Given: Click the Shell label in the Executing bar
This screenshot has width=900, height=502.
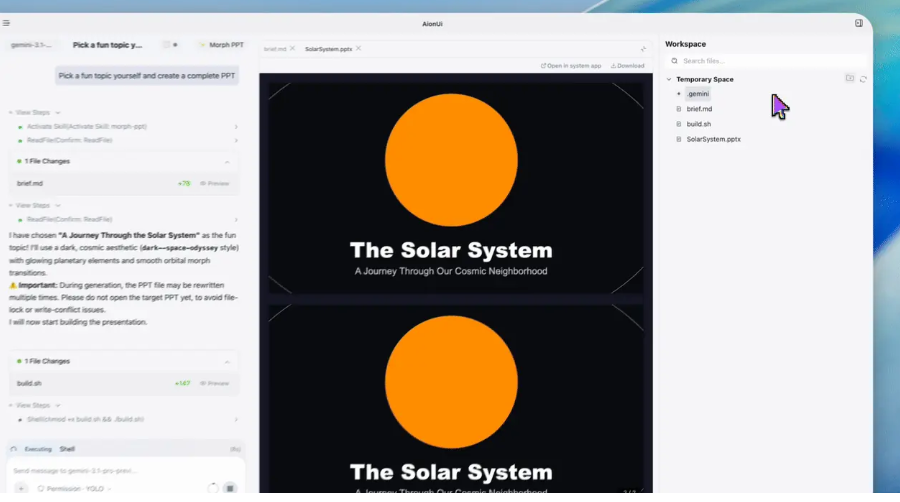Looking at the screenshot, I should (x=67, y=449).
